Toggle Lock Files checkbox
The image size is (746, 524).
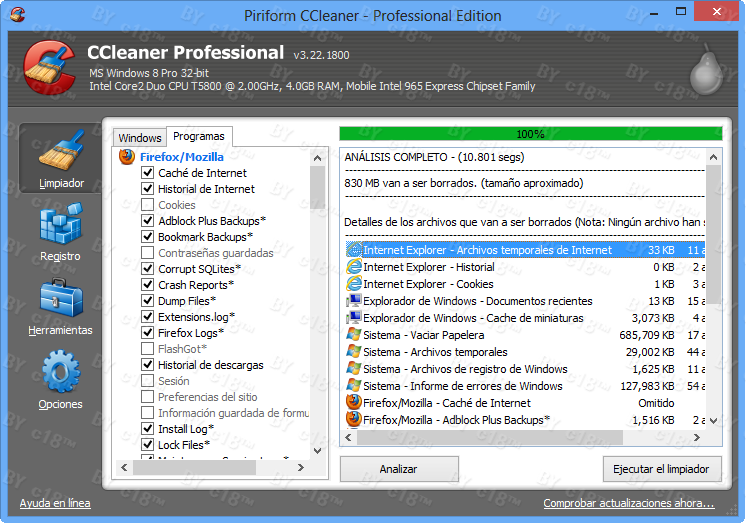click(148, 445)
